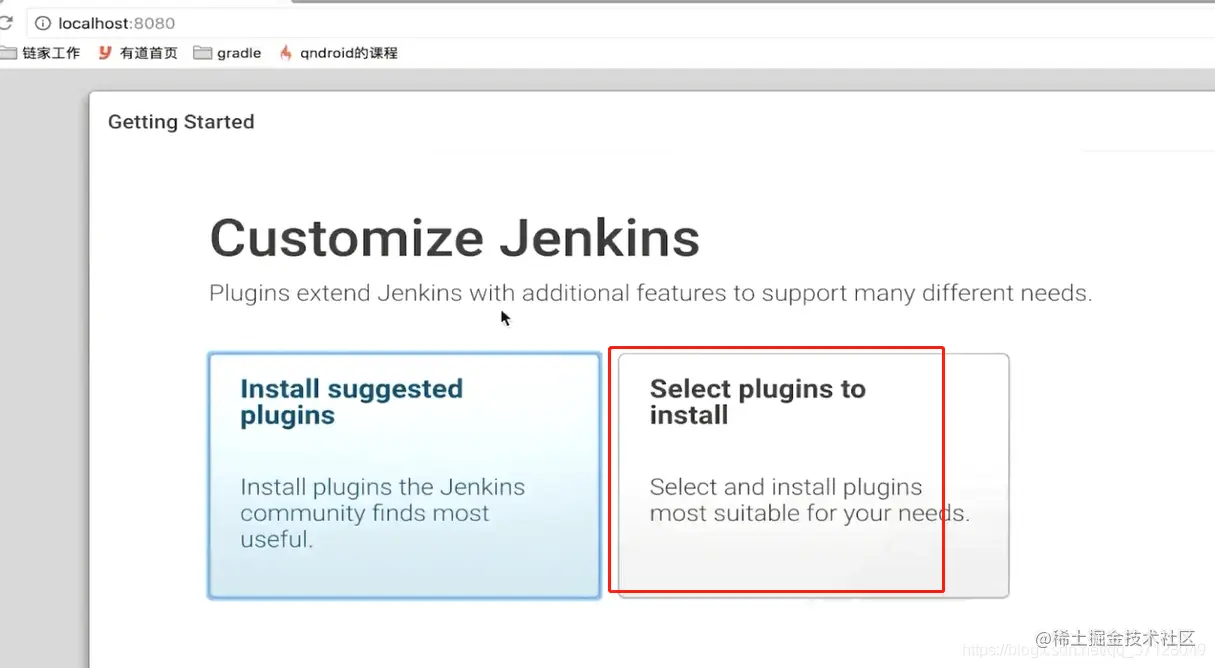The width and height of the screenshot is (1215, 668).
Task: Click the gradle folder icon
Action: (x=202, y=53)
